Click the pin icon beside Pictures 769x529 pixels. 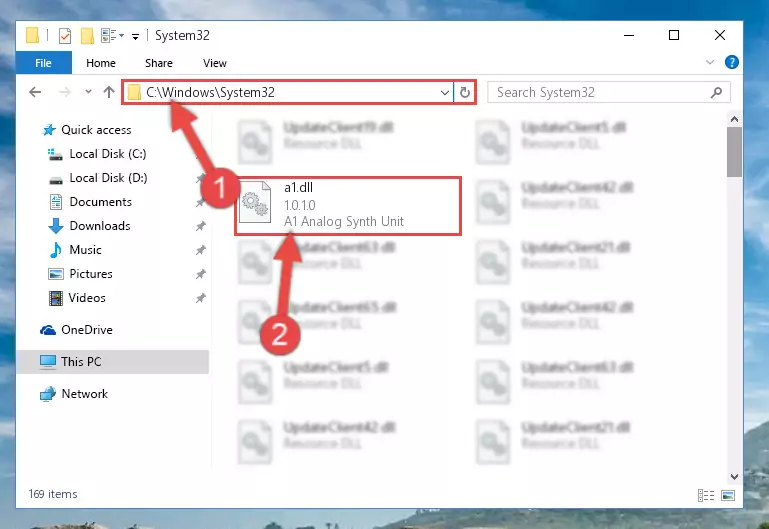pyautogui.click(x=201, y=274)
